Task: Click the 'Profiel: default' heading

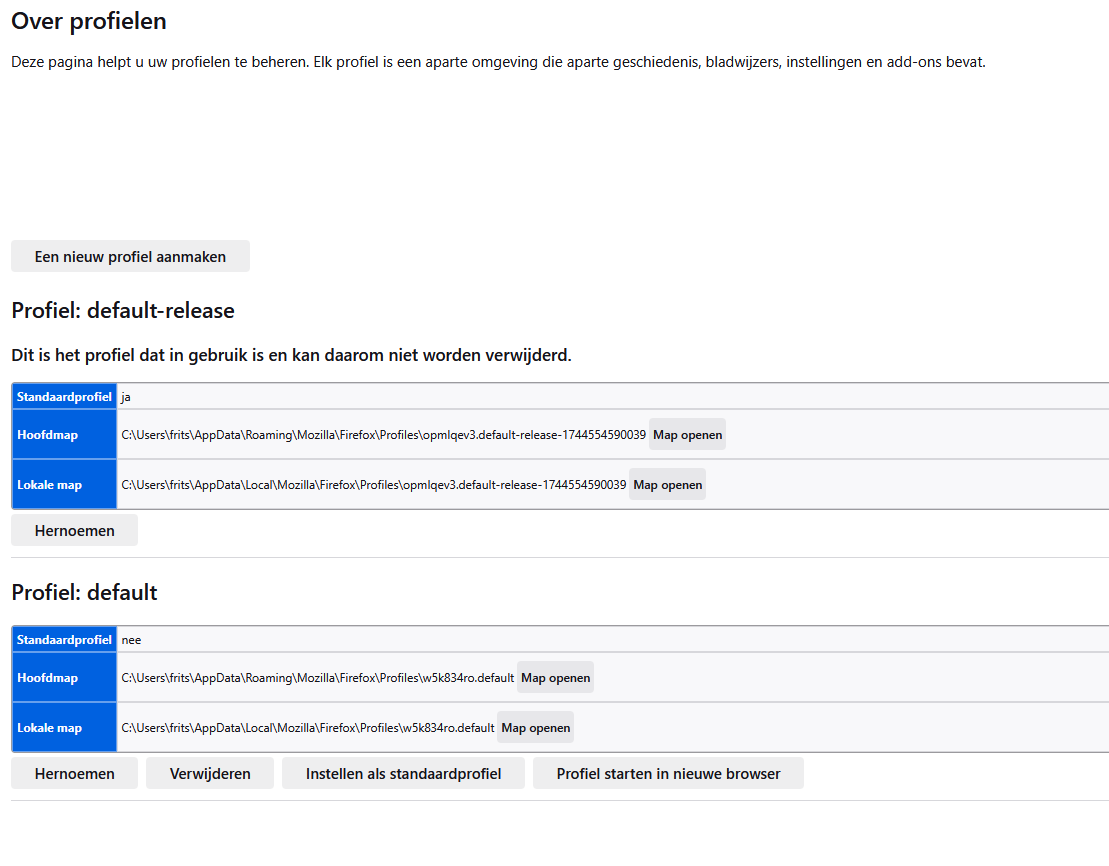Action: (x=84, y=592)
